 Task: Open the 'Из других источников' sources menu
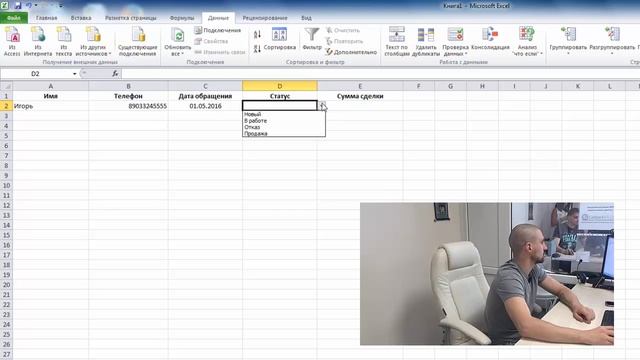93,41
